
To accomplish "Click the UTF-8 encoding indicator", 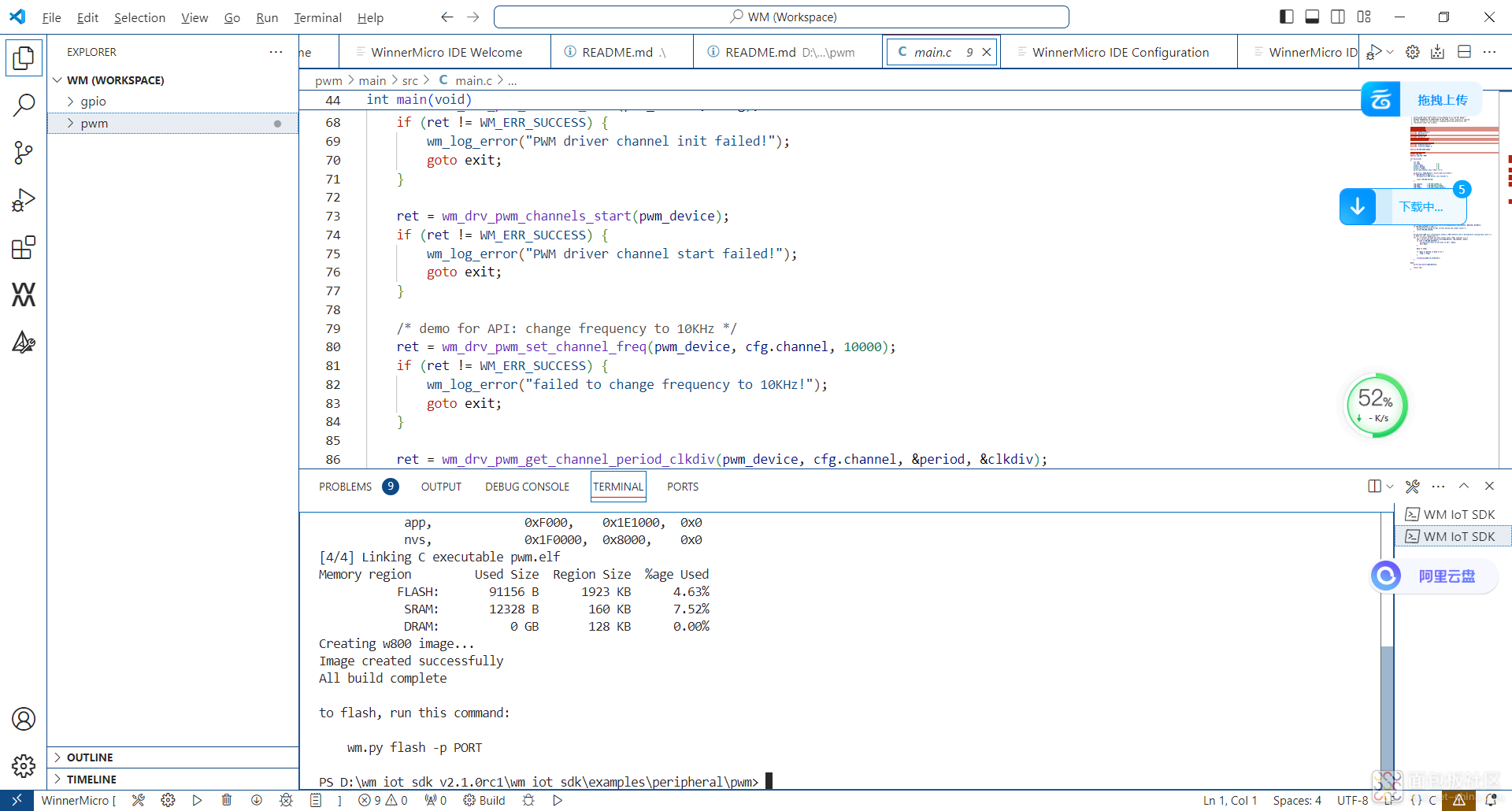I will point(1352,800).
